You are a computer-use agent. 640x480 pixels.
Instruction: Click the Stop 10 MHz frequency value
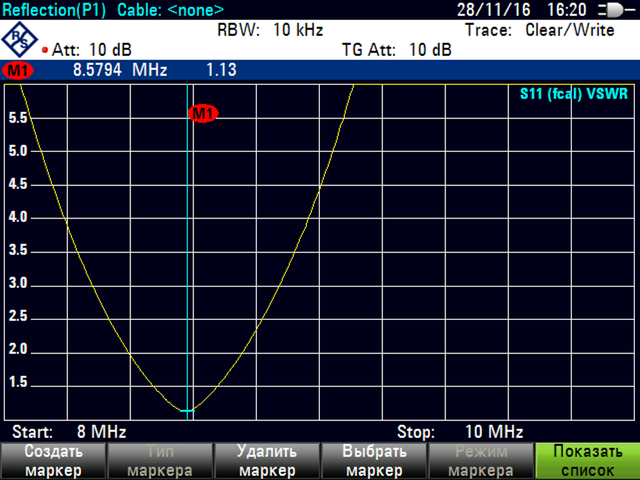pos(494,432)
